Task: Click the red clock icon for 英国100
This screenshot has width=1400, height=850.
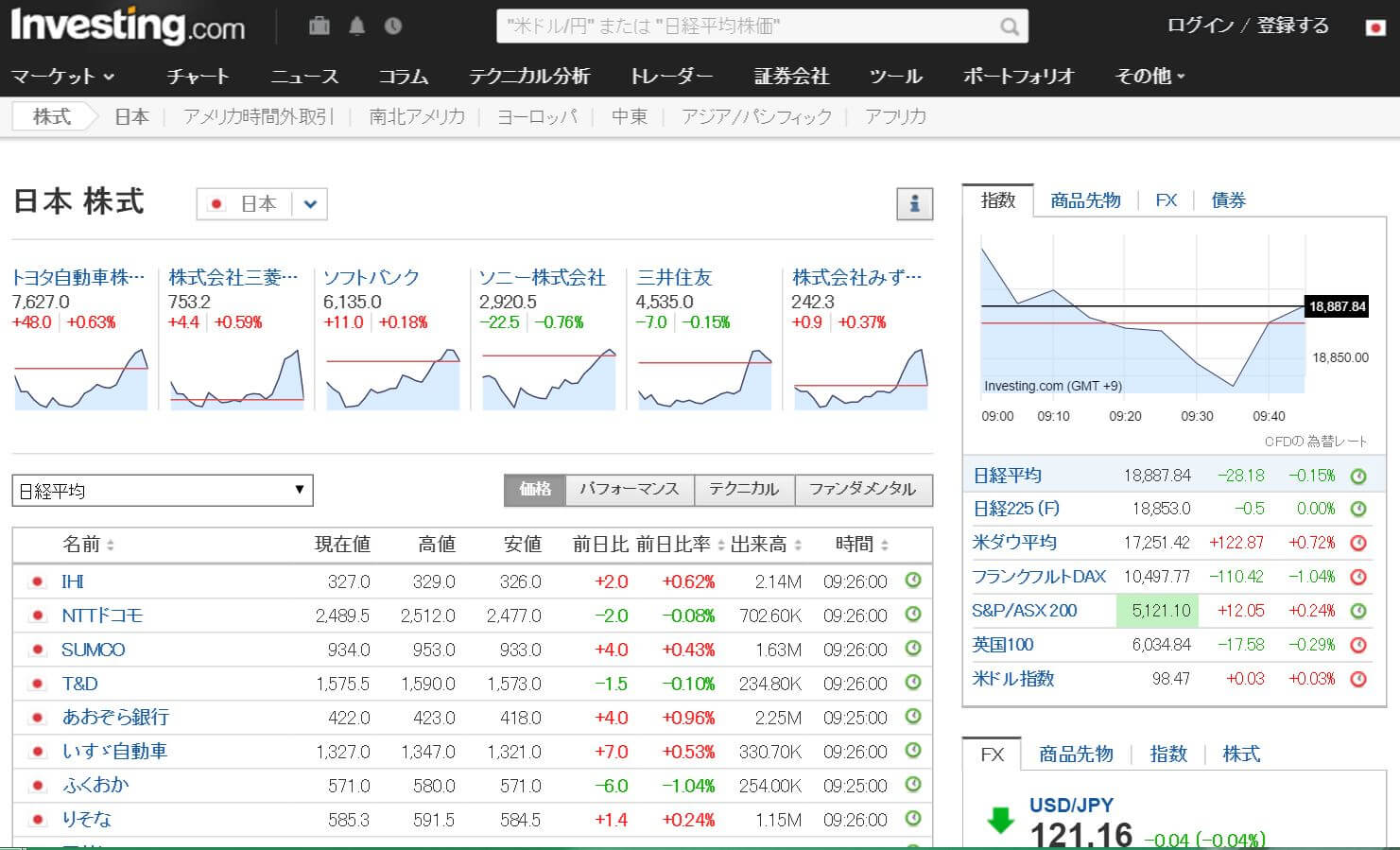Action: click(x=1358, y=645)
